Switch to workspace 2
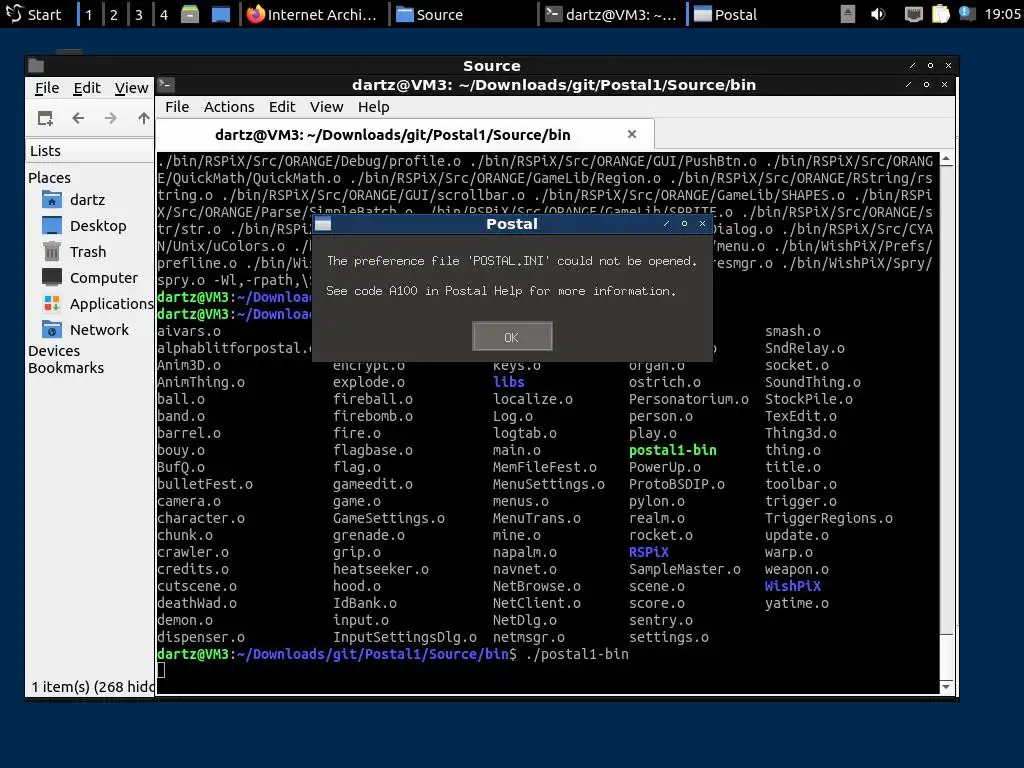The image size is (1024, 768). pyautogui.click(x=114, y=14)
